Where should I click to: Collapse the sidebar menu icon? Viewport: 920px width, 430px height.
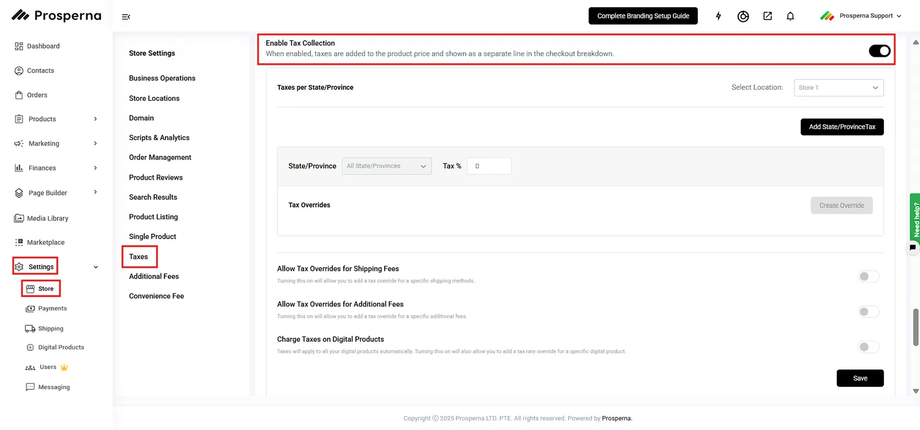126,17
